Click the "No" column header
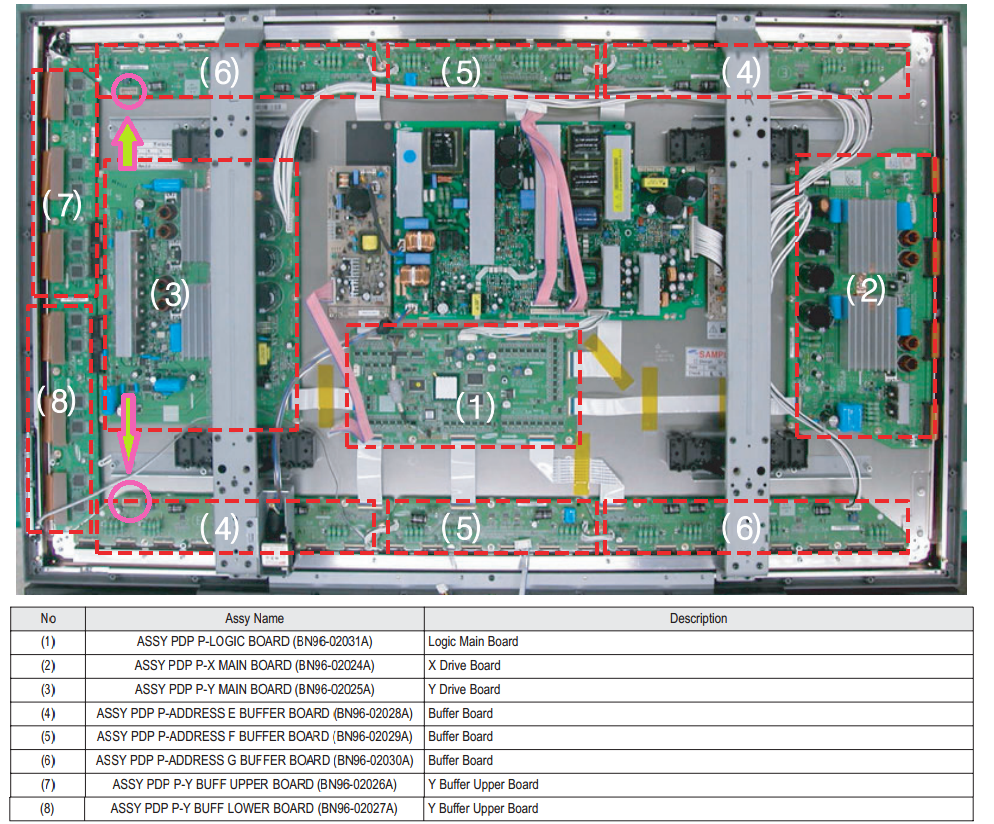This screenshot has width=994, height=824. (48, 619)
